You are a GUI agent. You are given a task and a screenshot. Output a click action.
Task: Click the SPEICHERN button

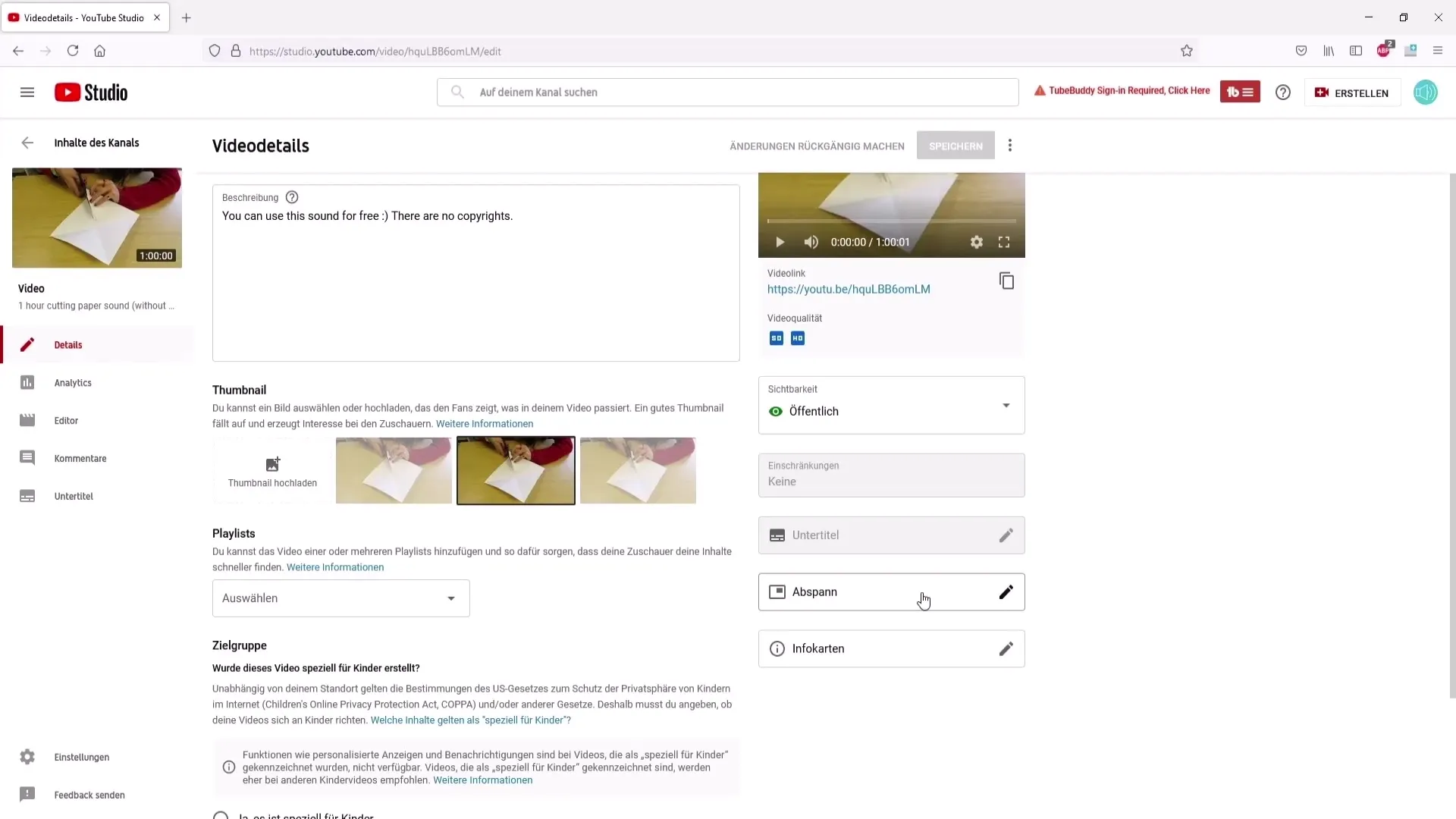[956, 145]
